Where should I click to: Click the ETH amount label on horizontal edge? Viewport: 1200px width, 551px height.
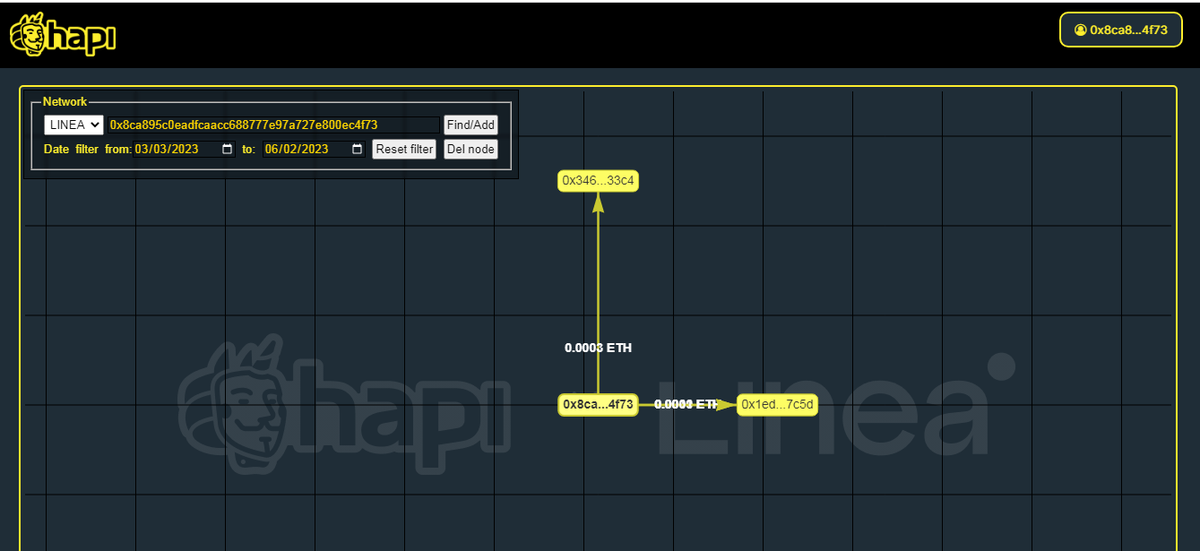point(687,404)
